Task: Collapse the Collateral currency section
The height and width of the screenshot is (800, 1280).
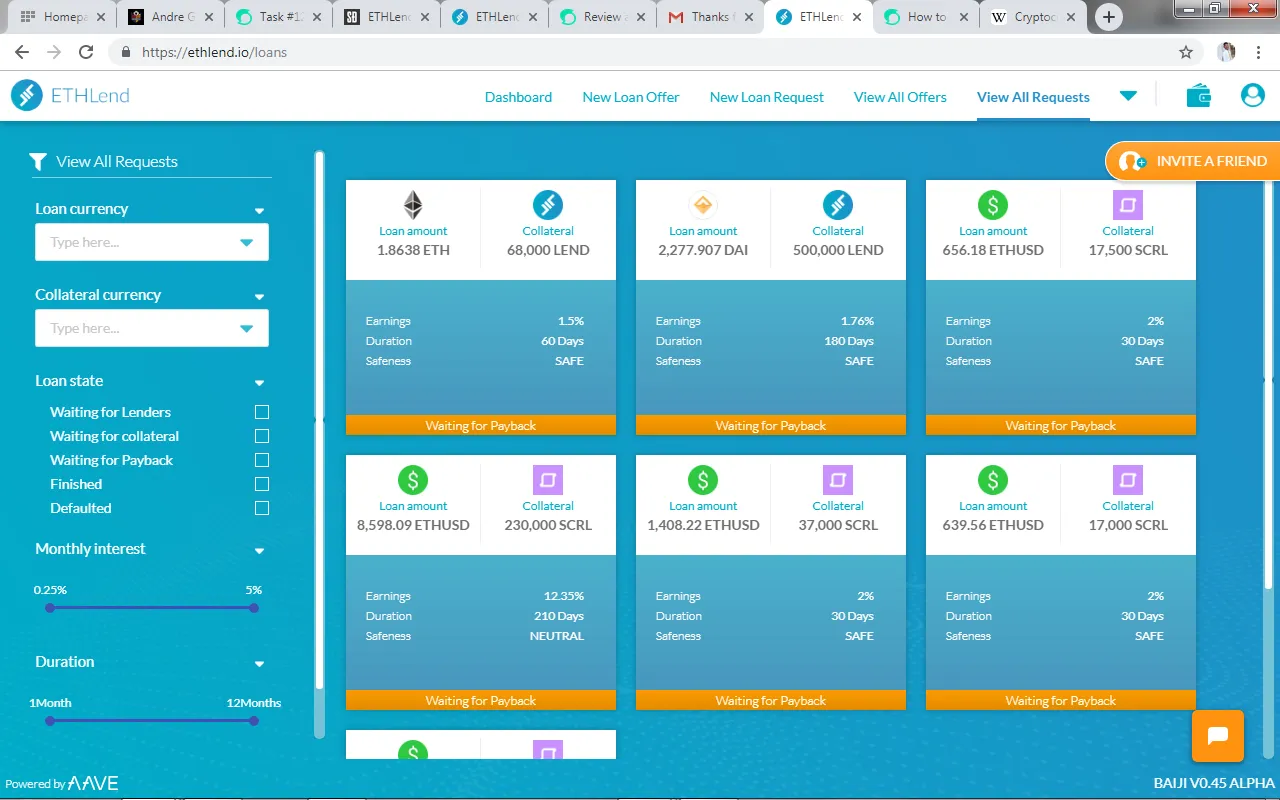Action: tap(260, 297)
